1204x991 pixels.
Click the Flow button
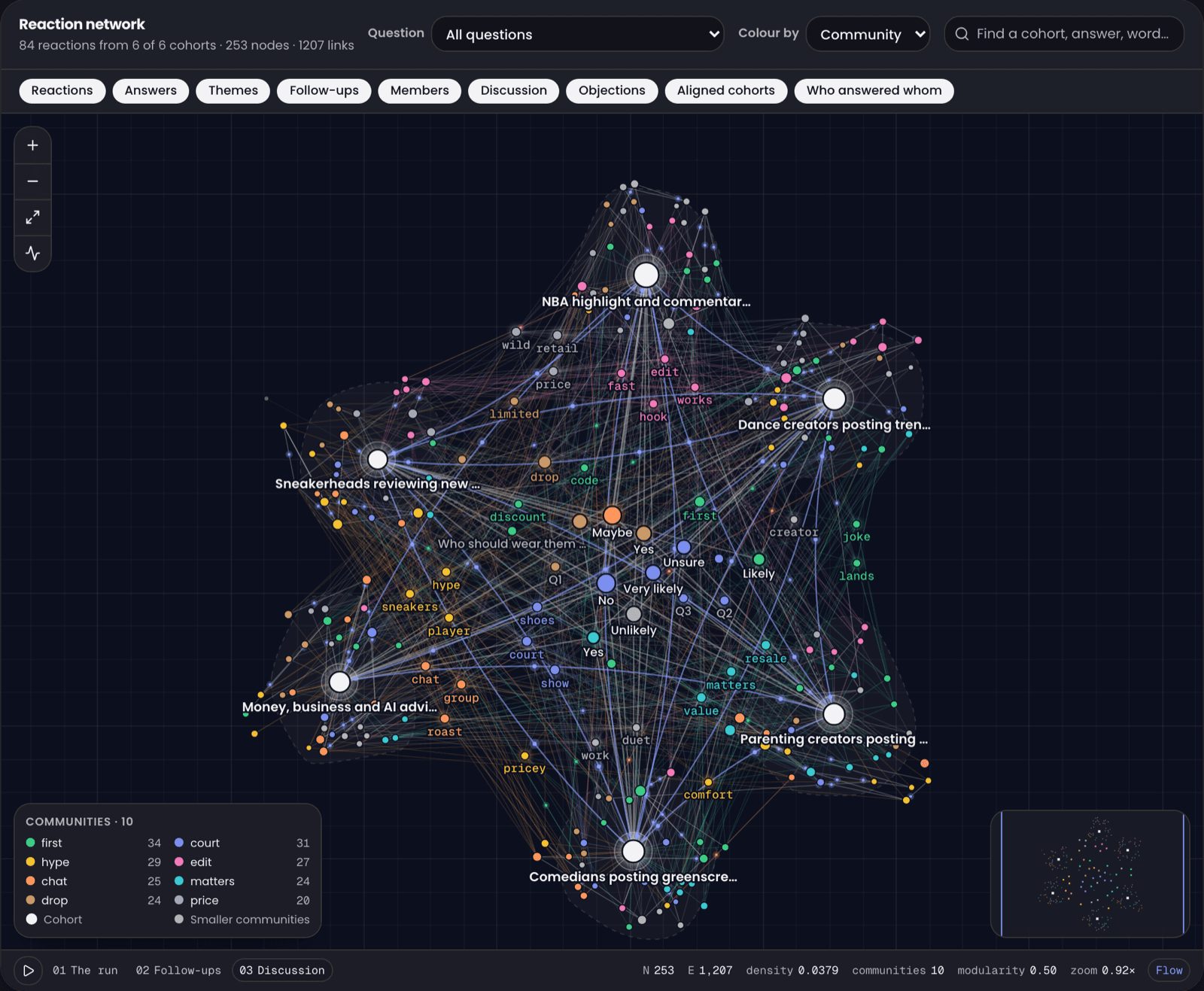click(1169, 971)
